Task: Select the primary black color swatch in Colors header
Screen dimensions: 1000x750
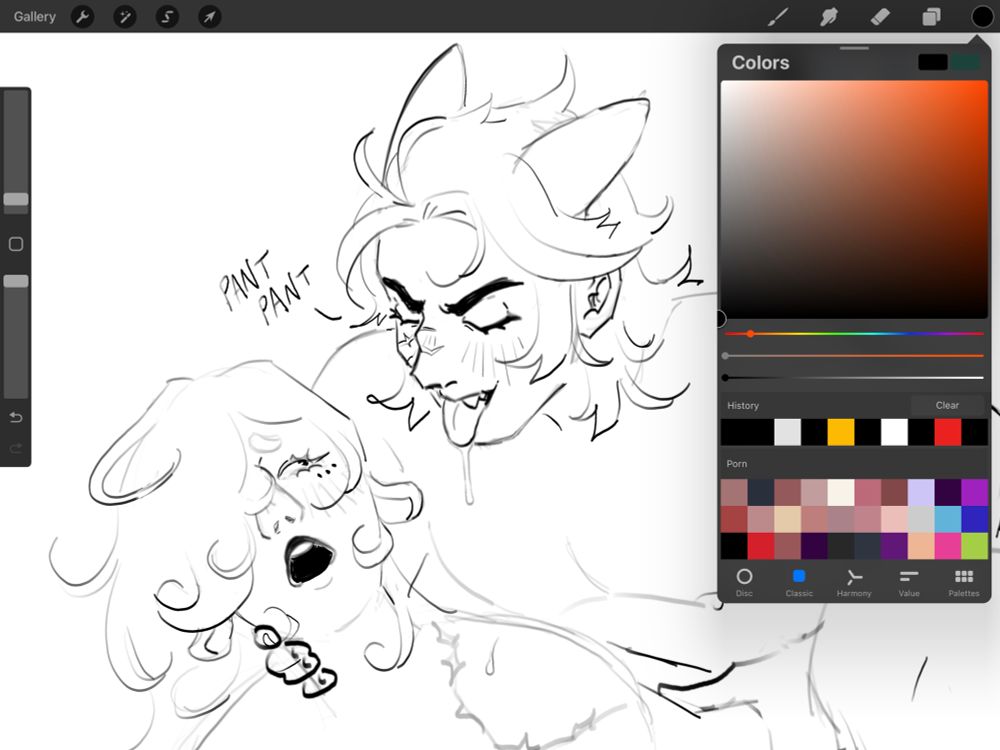Action: click(932, 62)
